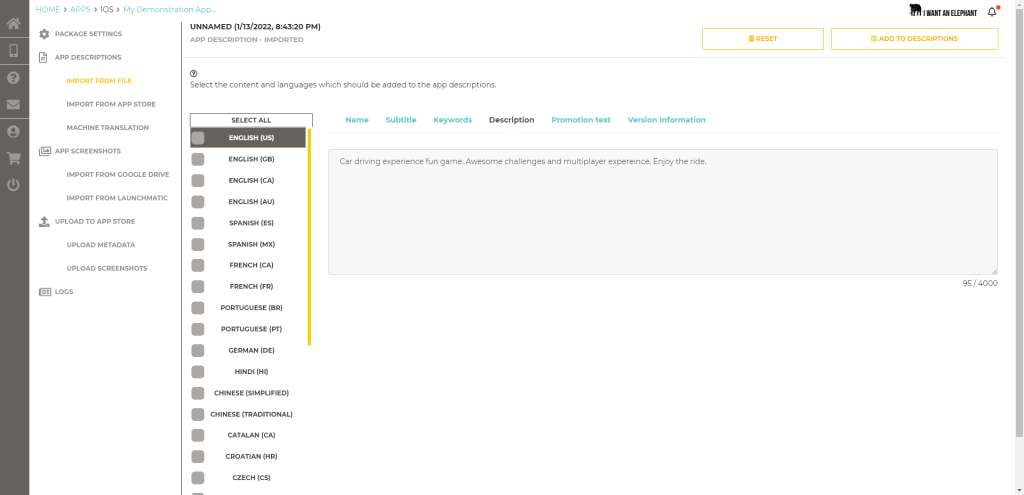
Task: Open the user account sidebar icon
Action: (14, 131)
